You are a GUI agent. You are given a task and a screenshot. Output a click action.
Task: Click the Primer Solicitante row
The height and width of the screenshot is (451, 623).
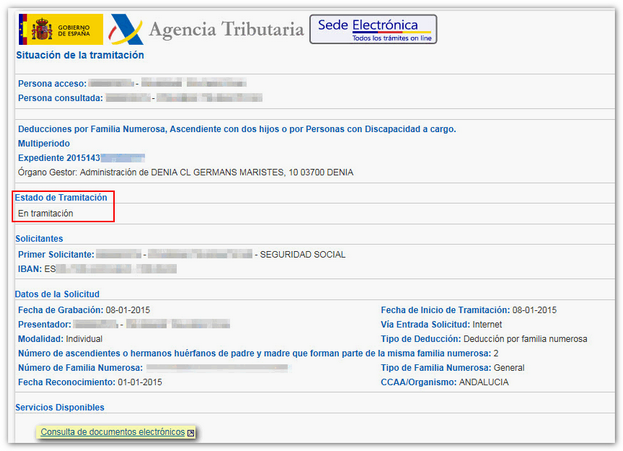click(x=180, y=255)
